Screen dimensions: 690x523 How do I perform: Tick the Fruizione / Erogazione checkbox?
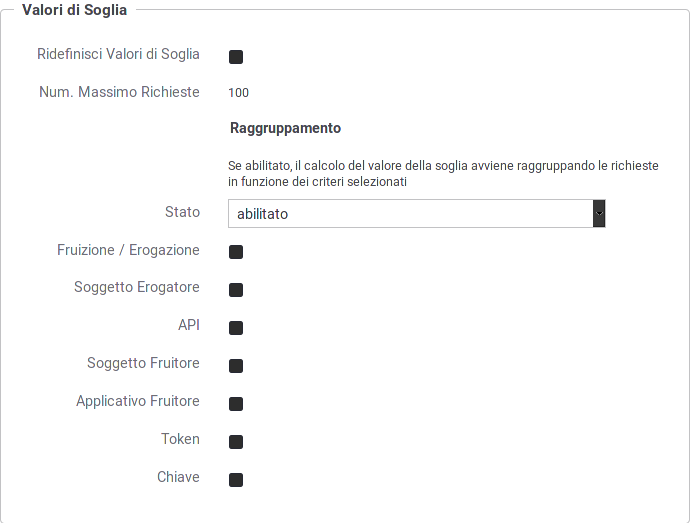tap(236, 252)
